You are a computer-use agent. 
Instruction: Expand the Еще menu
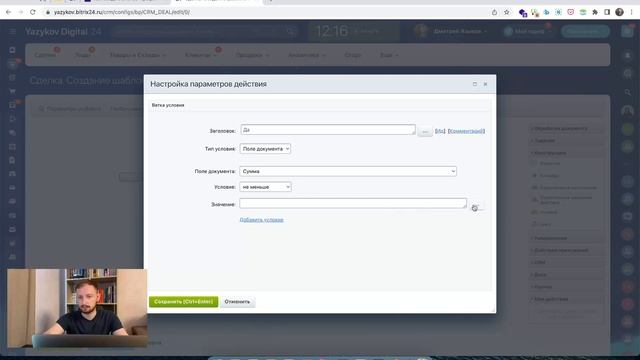pos(389,55)
